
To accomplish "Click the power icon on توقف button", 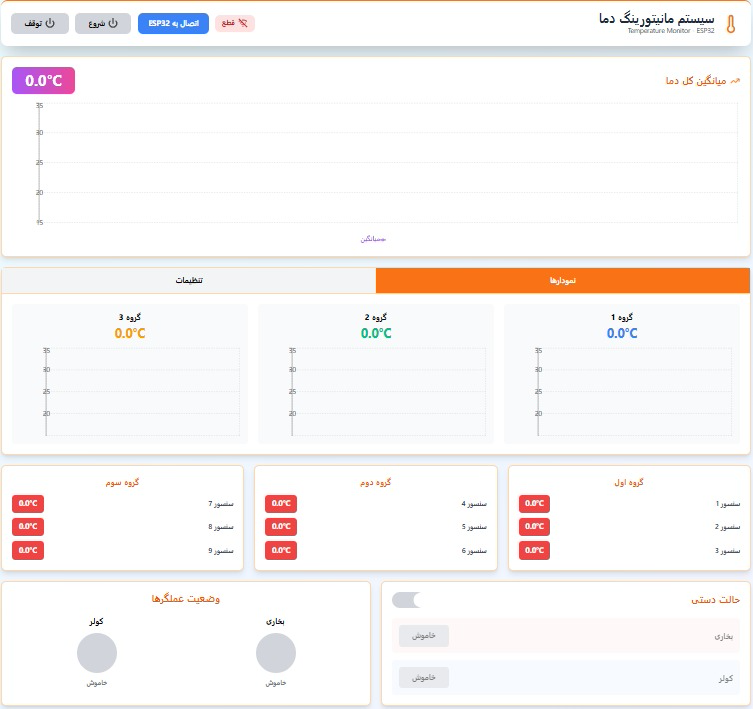I will (x=50, y=23).
